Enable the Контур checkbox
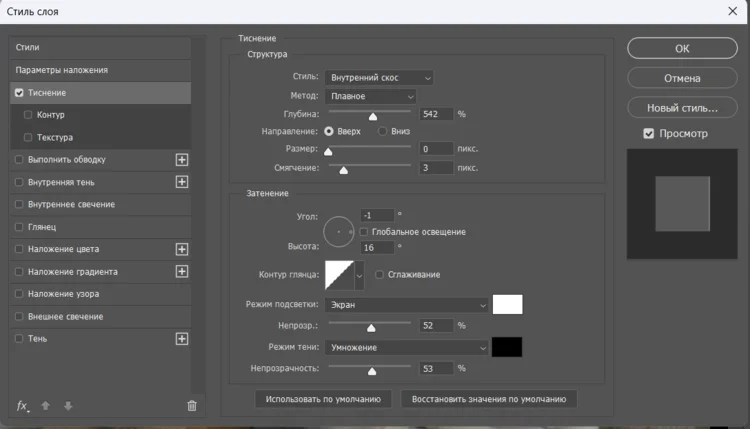 [x=28, y=115]
